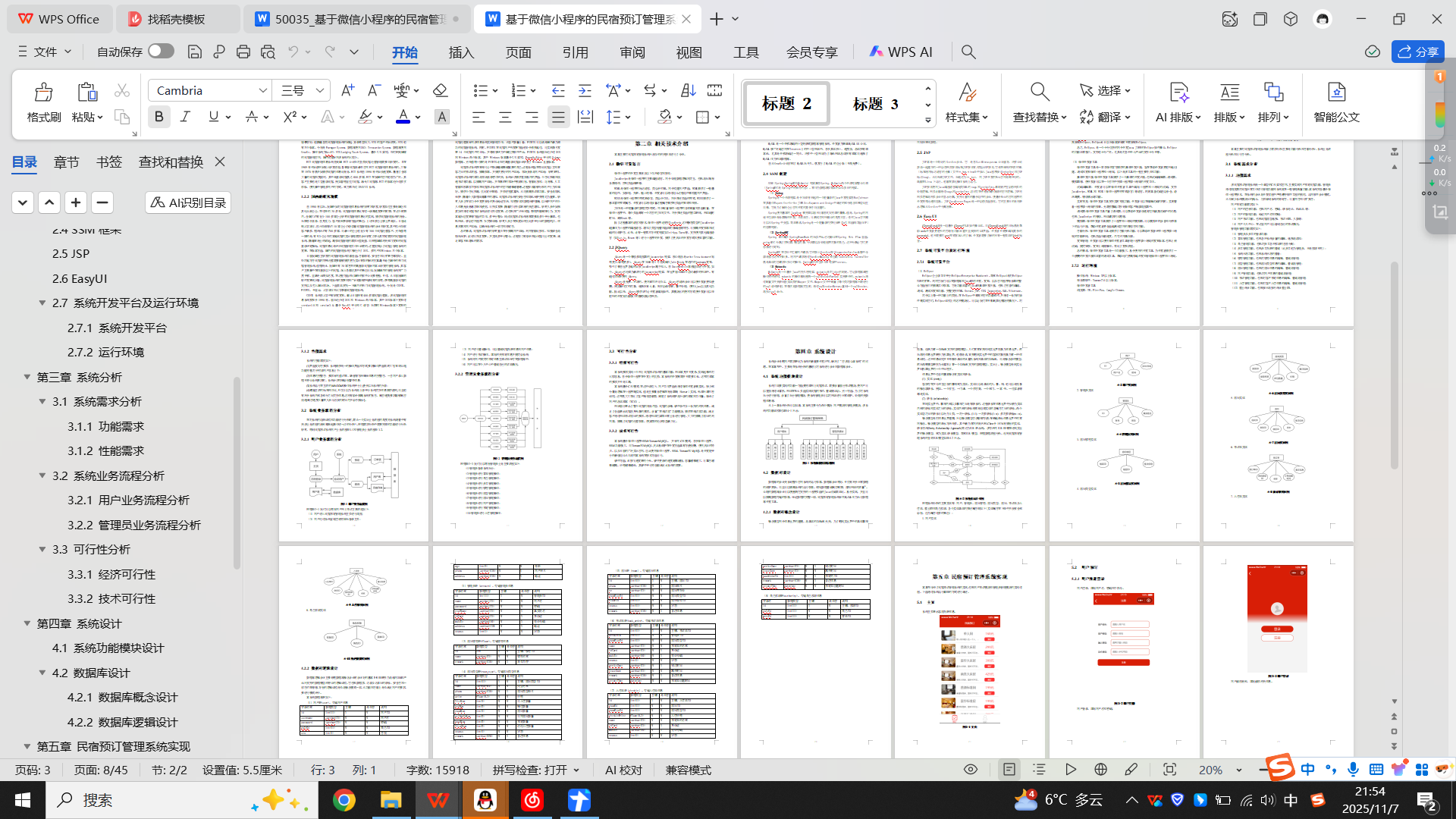Toggle bold formatting
The height and width of the screenshot is (819, 1456).
158,117
